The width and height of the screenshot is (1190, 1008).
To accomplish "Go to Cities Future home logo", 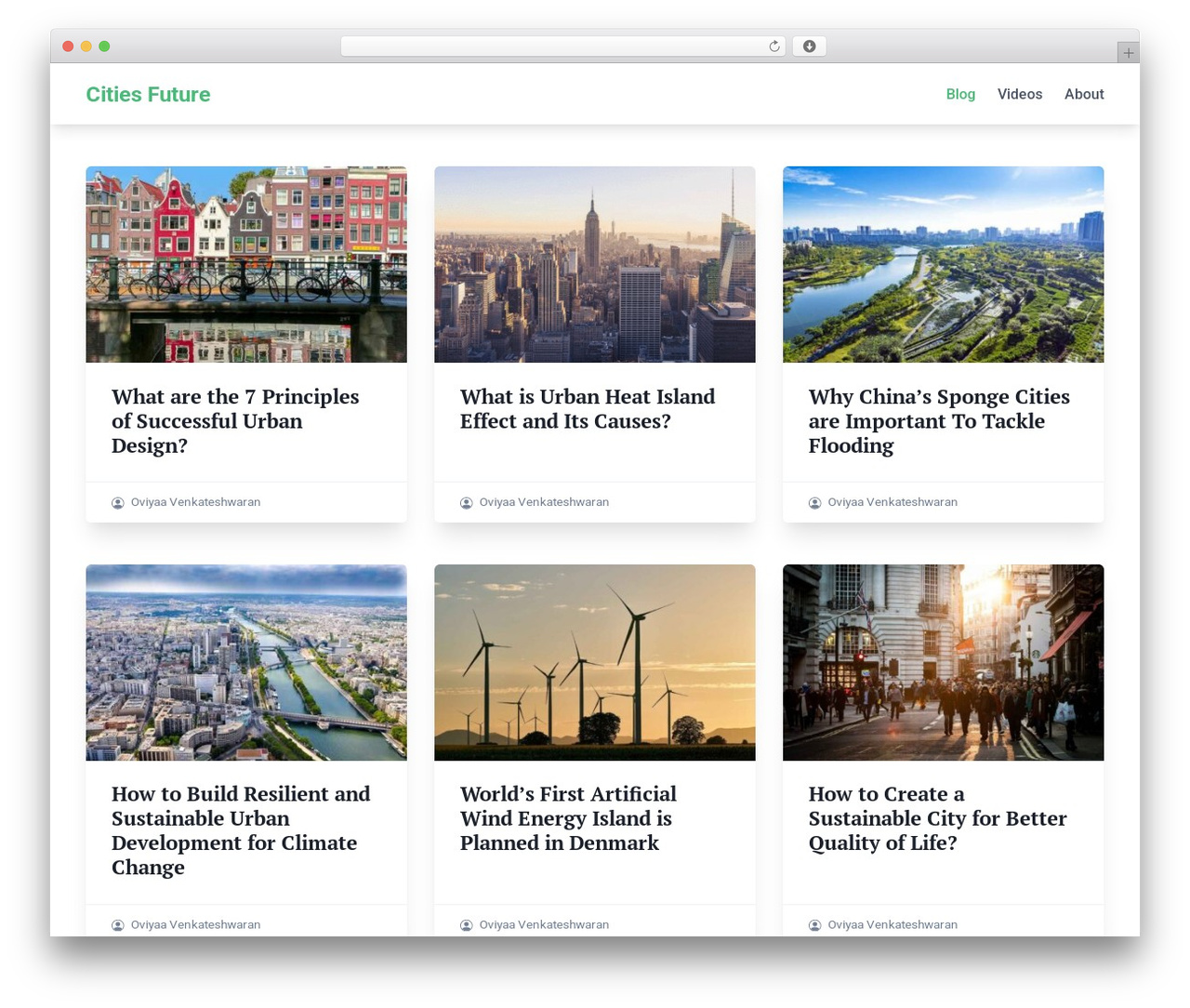I will point(148,95).
